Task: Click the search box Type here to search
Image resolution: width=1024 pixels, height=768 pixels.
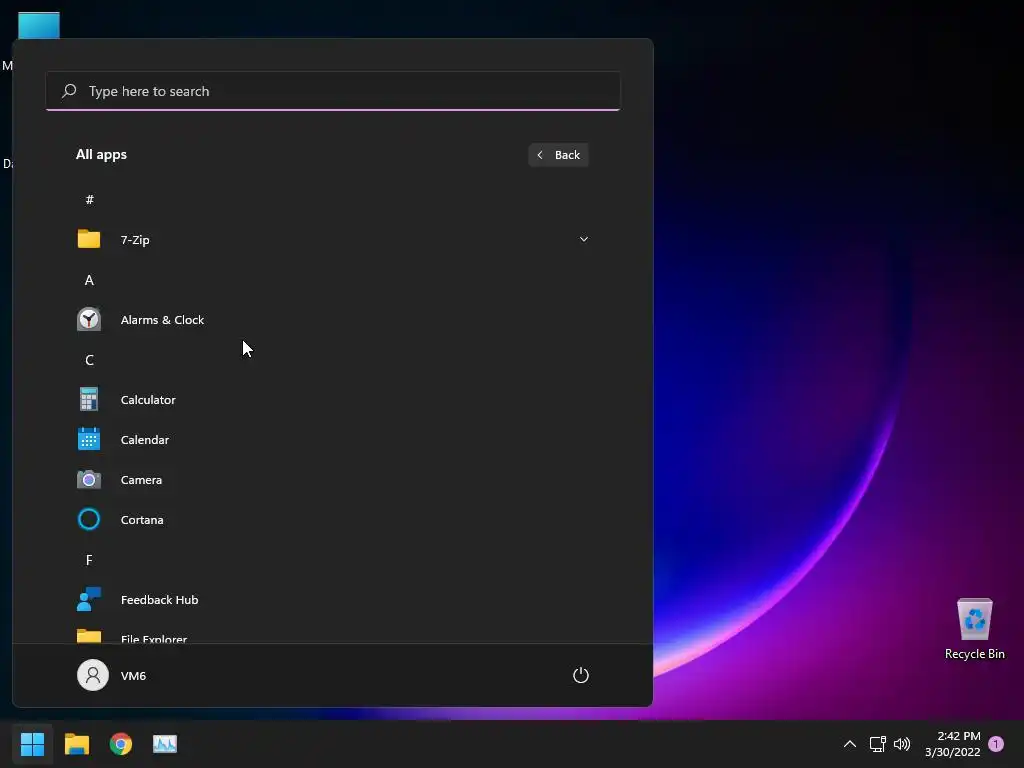Action: tap(333, 91)
